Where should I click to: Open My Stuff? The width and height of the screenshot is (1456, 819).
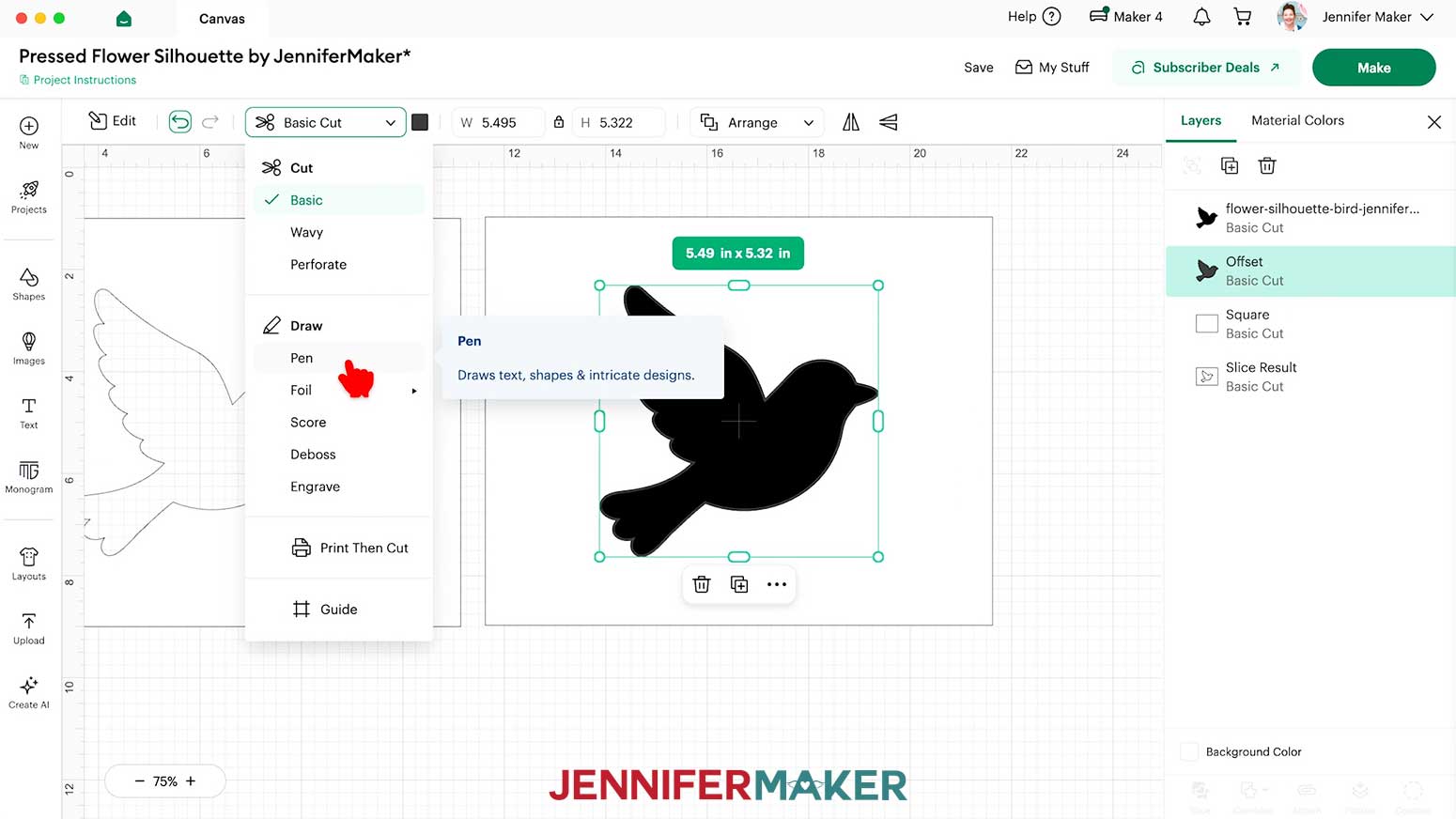click(1052, 68)
